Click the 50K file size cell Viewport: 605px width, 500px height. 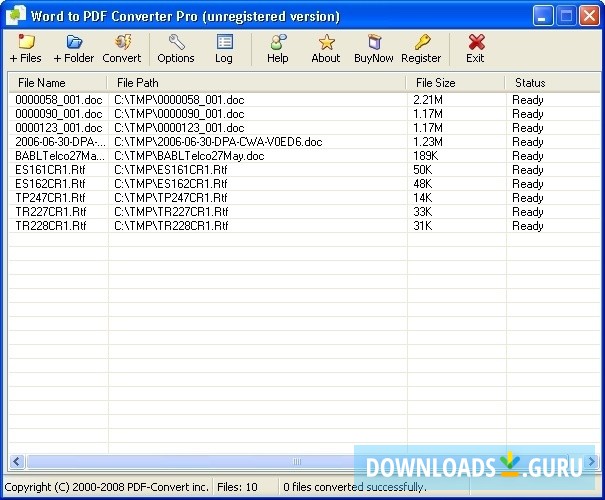[x=422, y=170]
